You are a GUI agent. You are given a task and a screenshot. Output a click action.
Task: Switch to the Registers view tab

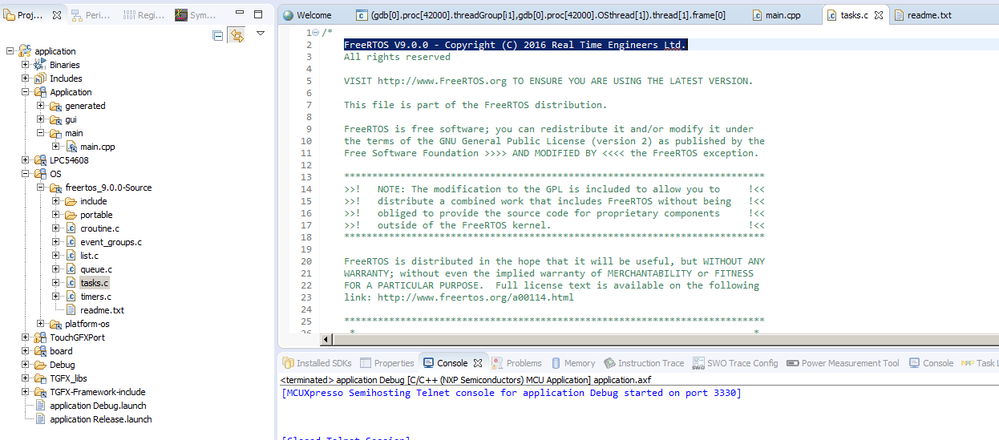coord(146,15)
